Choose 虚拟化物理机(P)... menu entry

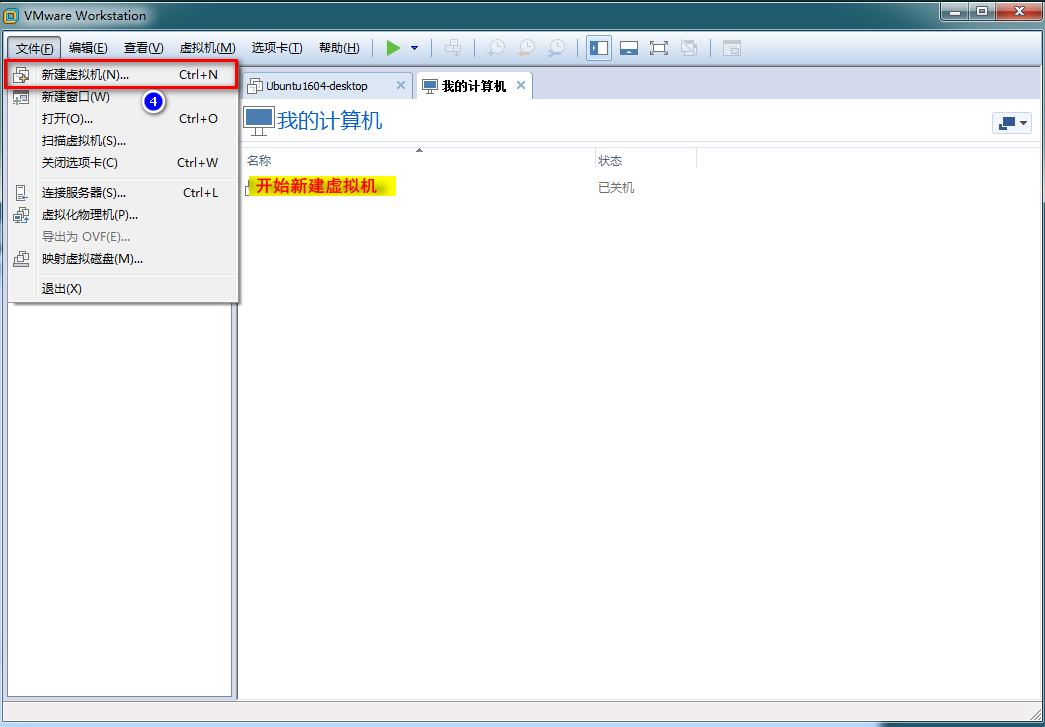(x=123, y=215)
